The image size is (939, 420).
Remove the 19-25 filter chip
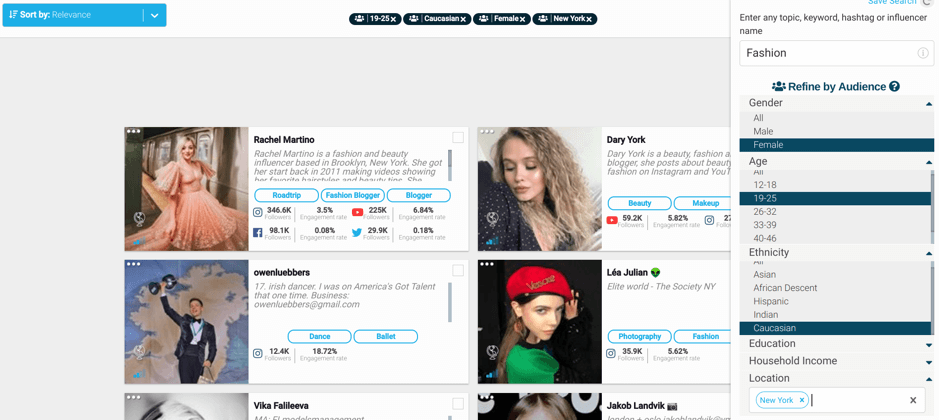pyautogui.click(x=393, y=19)
